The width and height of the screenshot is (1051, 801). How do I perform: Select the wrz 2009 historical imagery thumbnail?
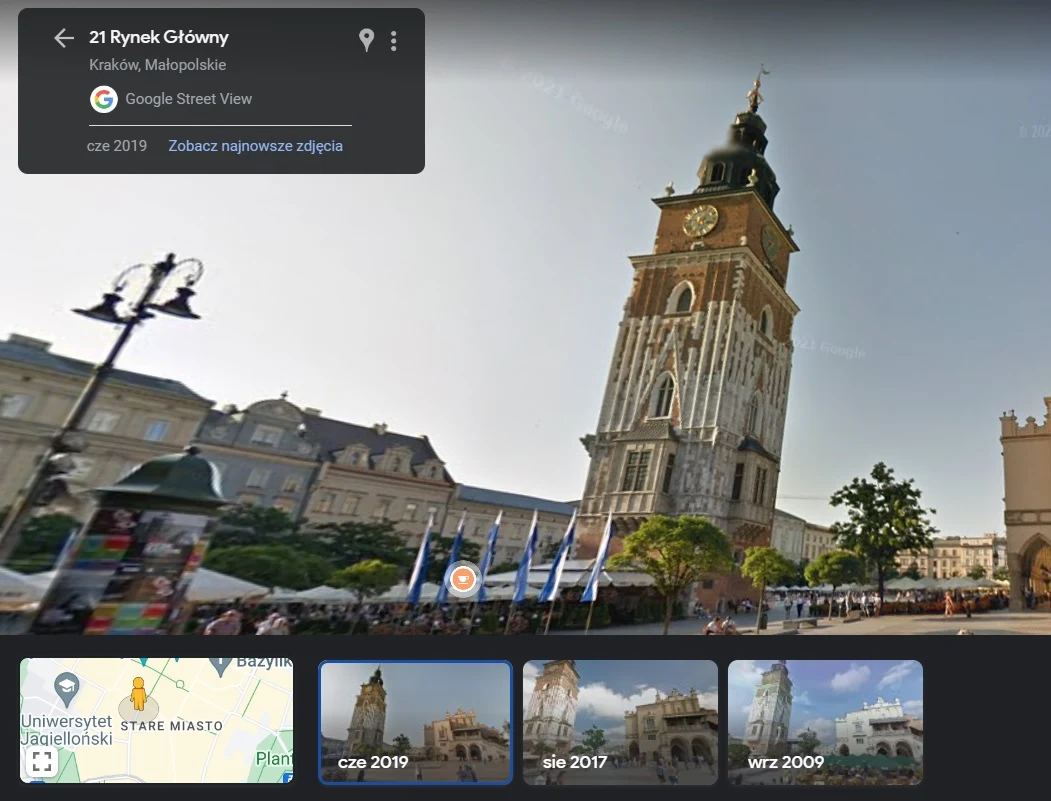click(825, 722)
